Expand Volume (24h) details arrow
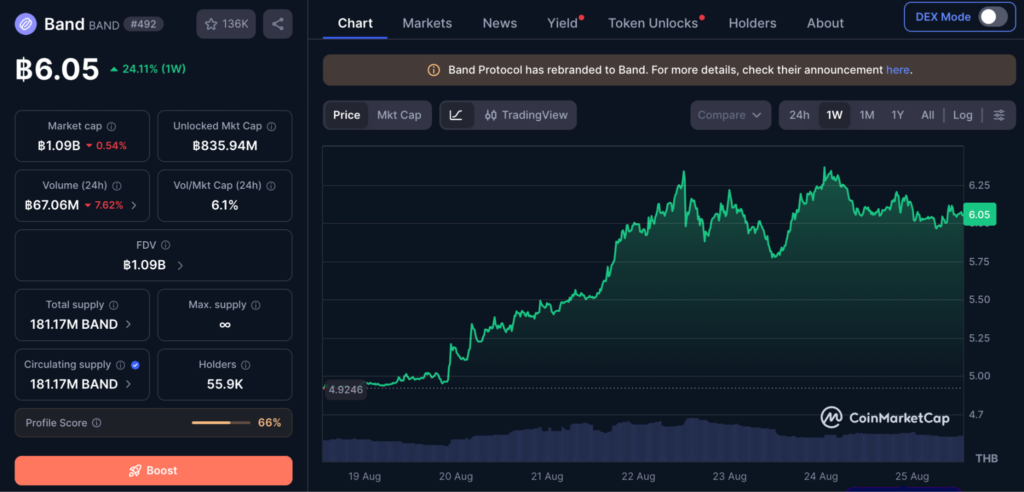The height and width of the screenshot is (492, 1024). coord(134,205)
